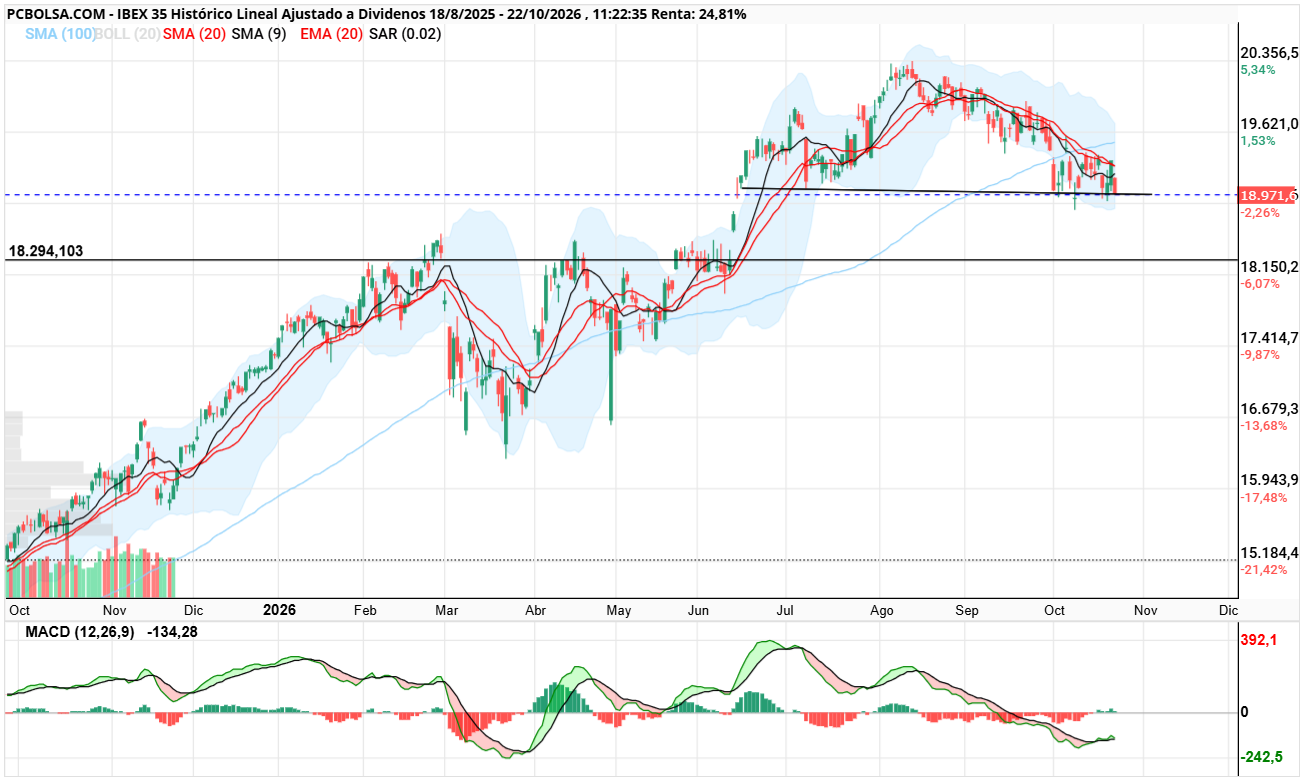Select the Abr month label
This screenshot has height=781, width=1304.
pos(535,609)
